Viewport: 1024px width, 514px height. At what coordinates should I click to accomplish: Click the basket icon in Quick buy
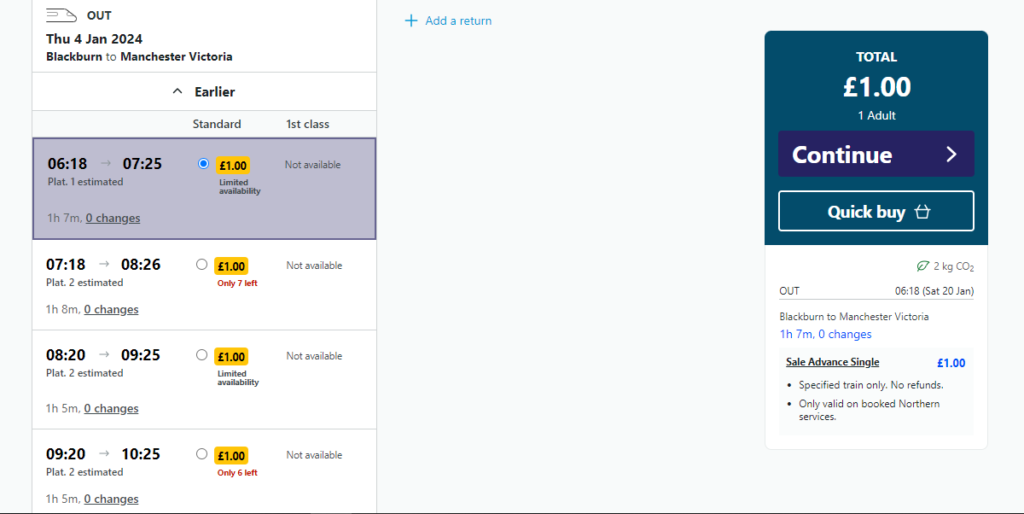click(x=922, y=212)
